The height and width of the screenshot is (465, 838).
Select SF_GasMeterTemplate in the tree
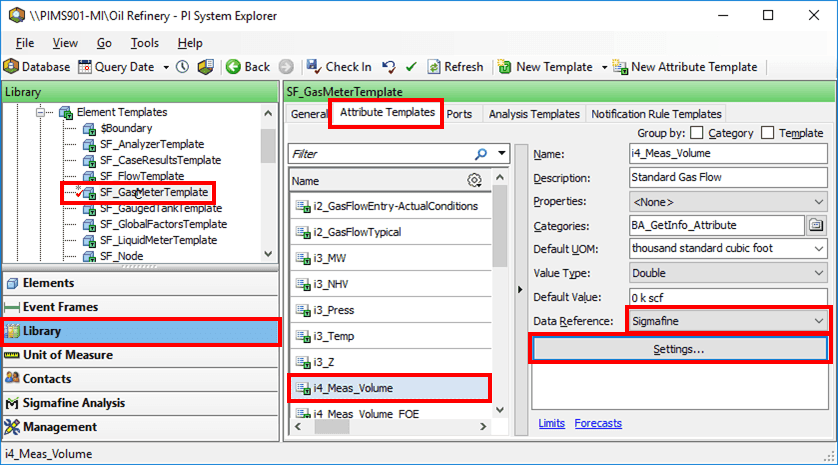point(154,192)
